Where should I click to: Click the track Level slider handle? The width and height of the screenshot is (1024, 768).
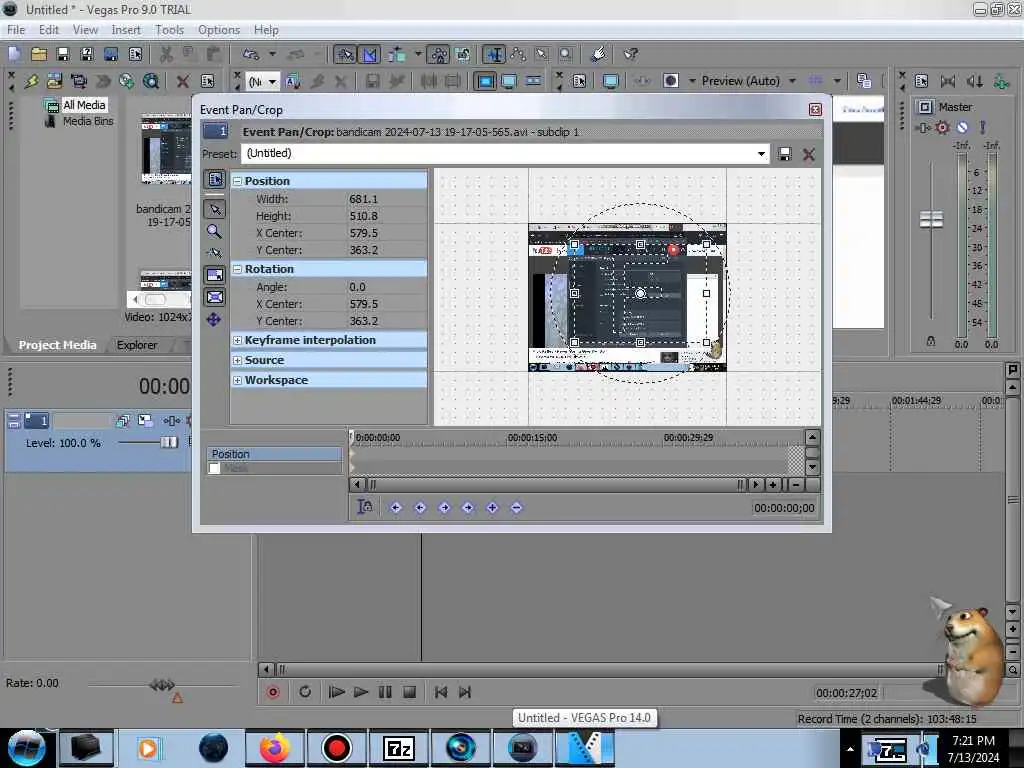coord(168,442)
